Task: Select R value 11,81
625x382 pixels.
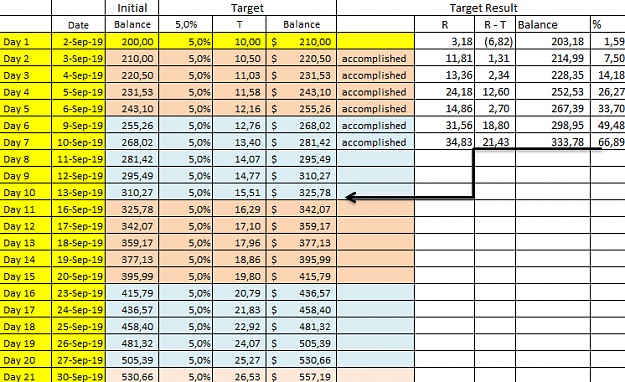Action: point(444,58)
